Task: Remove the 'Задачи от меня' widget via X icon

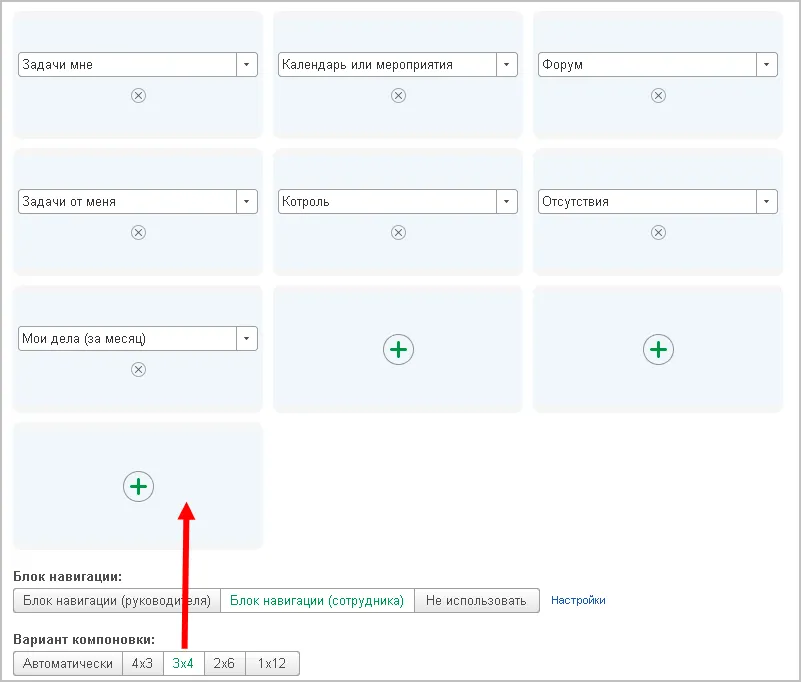Action: click(x=138, y=232)
